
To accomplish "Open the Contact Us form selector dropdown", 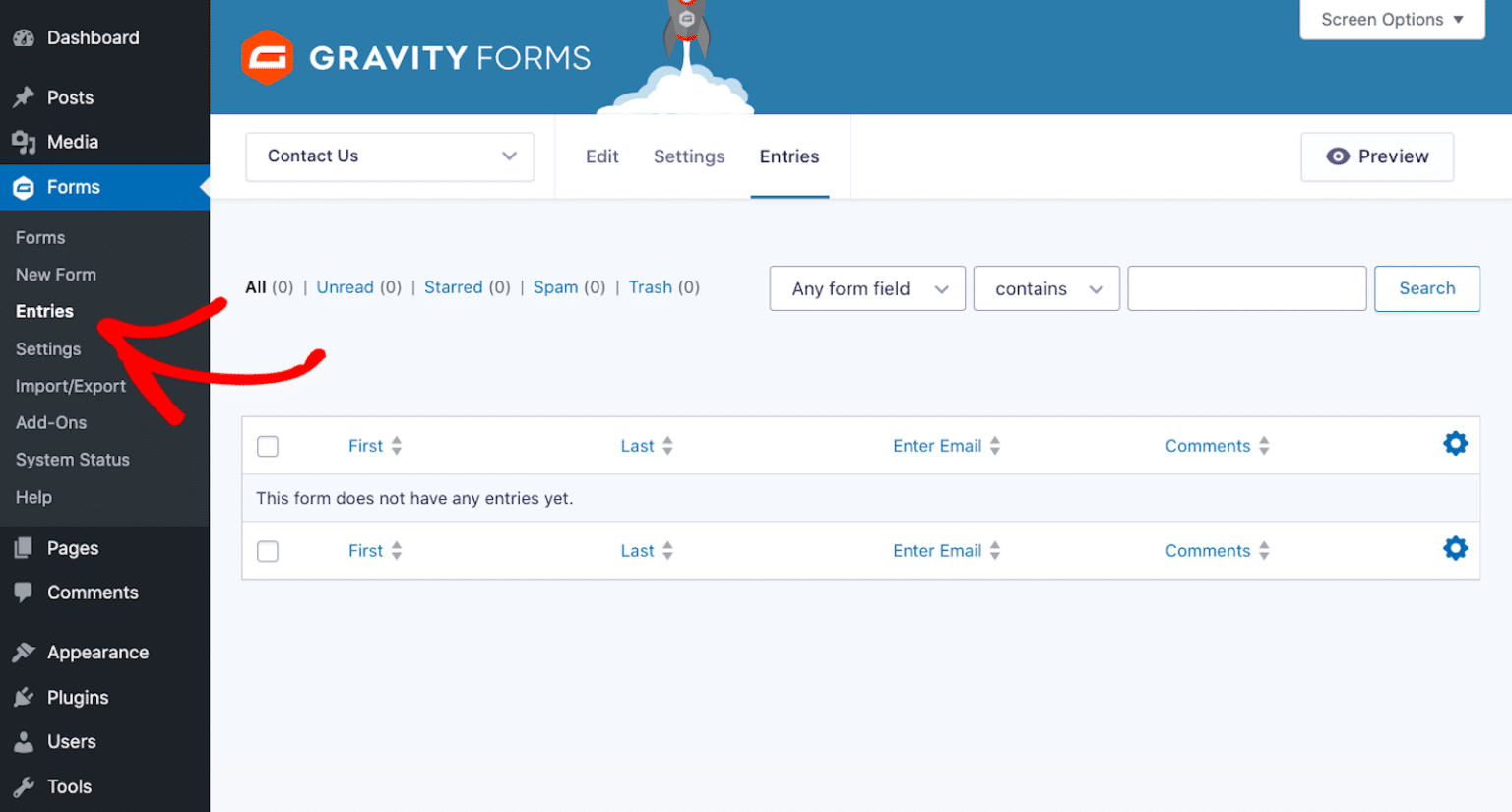I will (389, 156).
